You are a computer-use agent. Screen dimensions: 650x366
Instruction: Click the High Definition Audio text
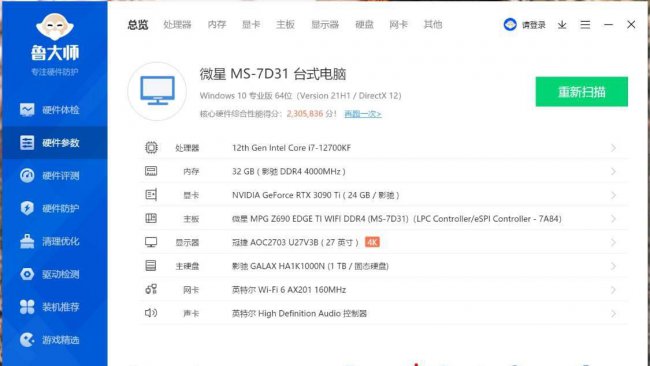299,313
